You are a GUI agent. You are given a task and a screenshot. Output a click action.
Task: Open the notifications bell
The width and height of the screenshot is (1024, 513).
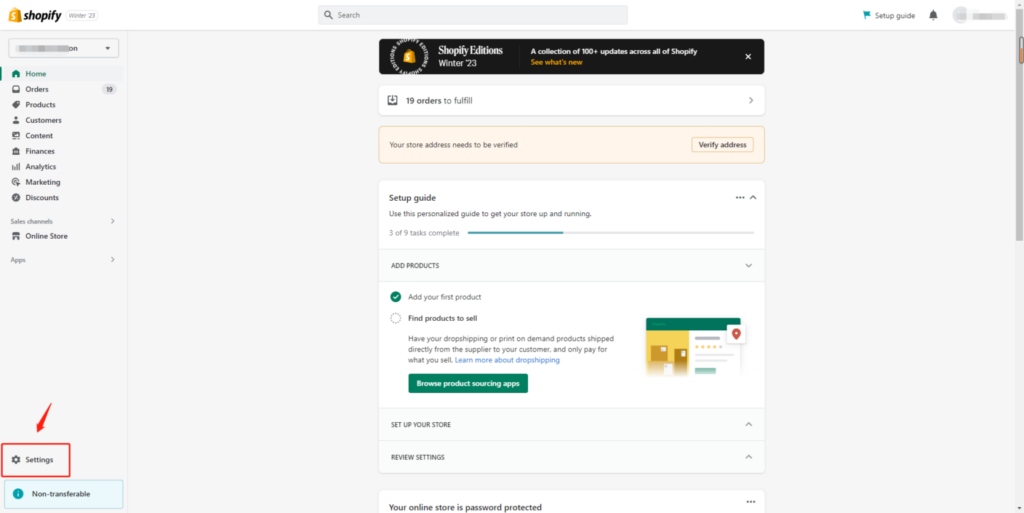[x=933, y=15]
